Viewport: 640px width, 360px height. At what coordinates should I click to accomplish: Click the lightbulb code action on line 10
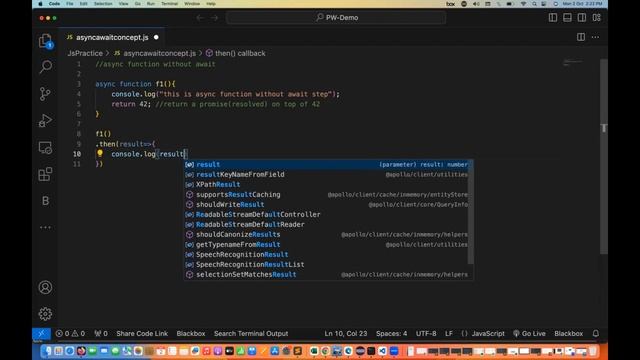tap(100, 153)
